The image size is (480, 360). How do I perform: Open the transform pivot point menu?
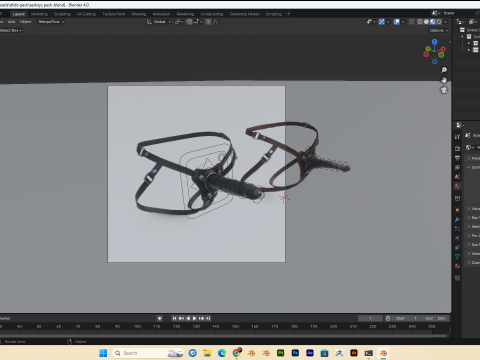179,22
